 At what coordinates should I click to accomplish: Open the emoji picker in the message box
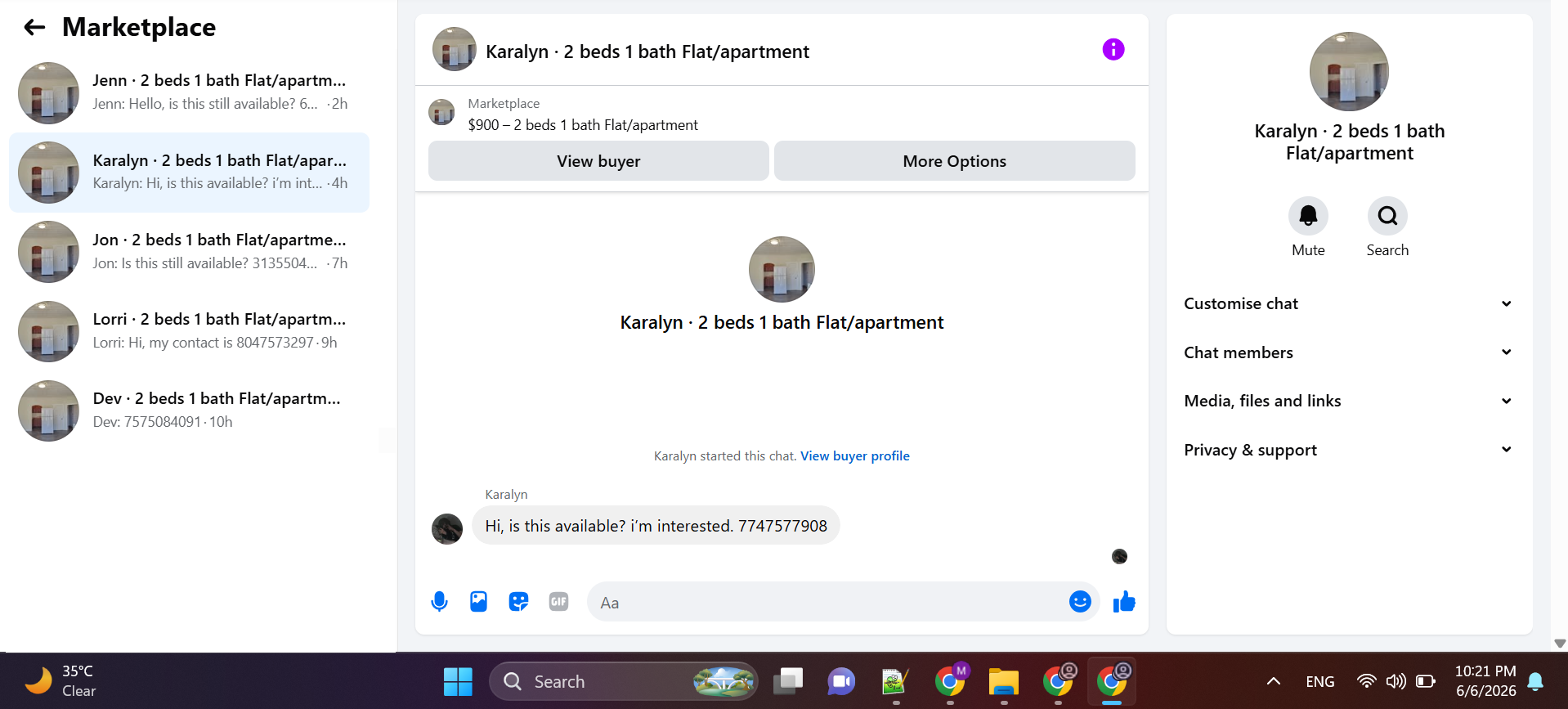tap(1080, 602)
